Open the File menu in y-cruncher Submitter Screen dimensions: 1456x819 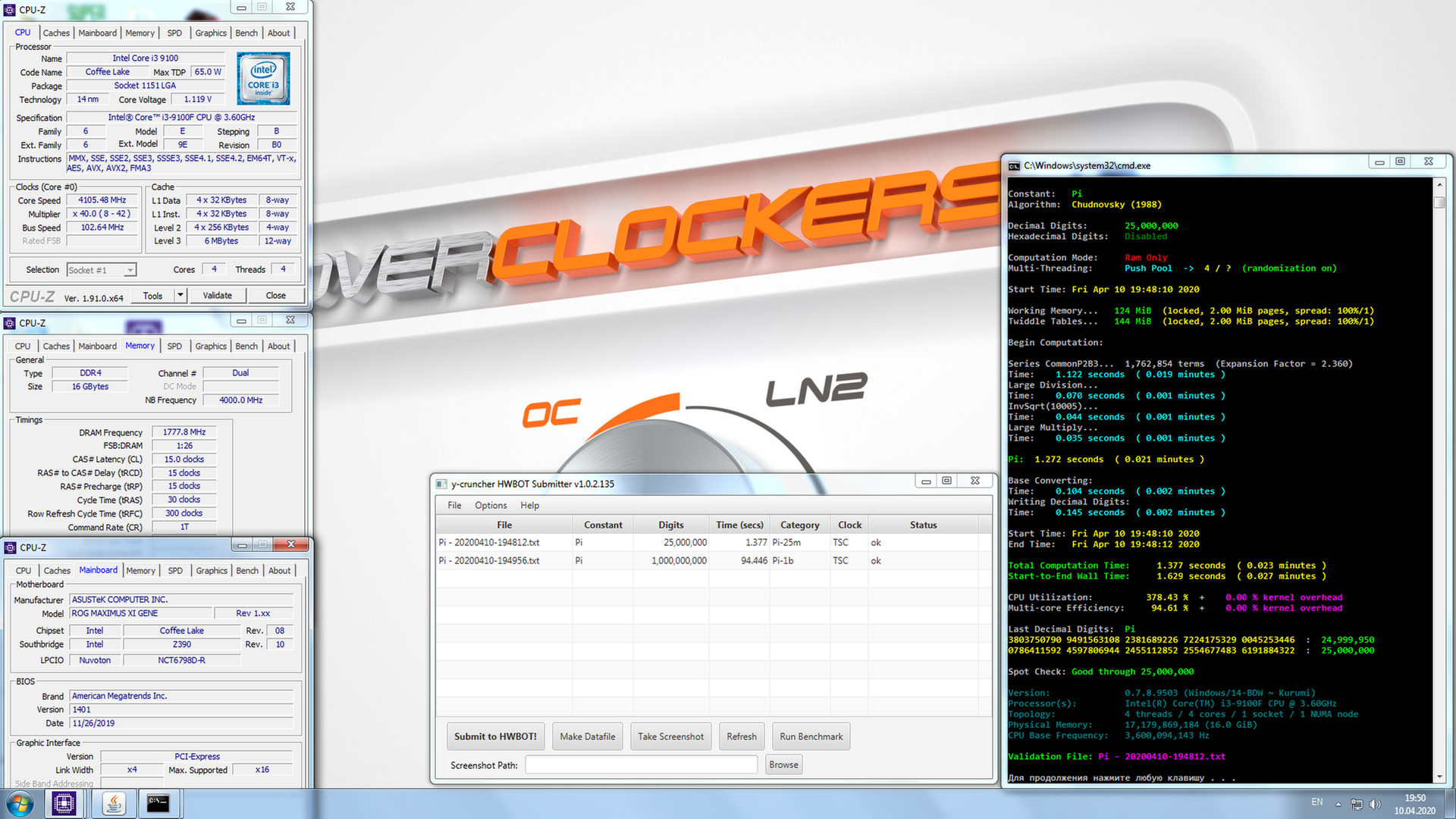454,505
